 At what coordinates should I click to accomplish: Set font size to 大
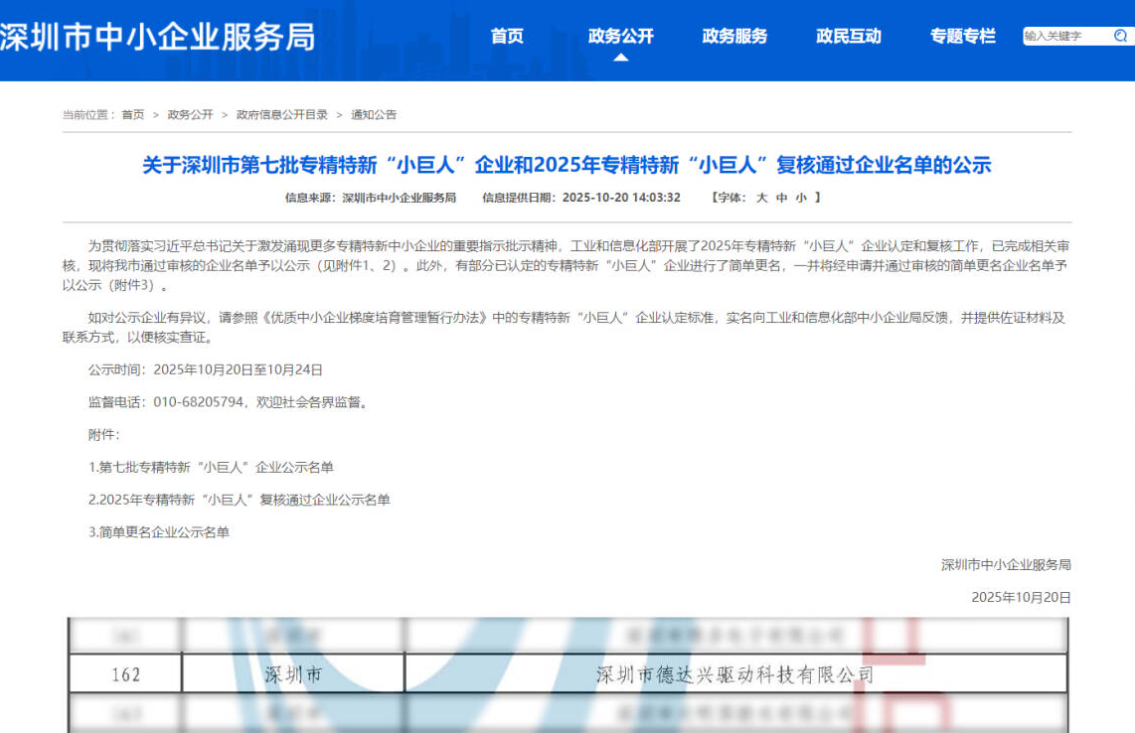point(761,198)
